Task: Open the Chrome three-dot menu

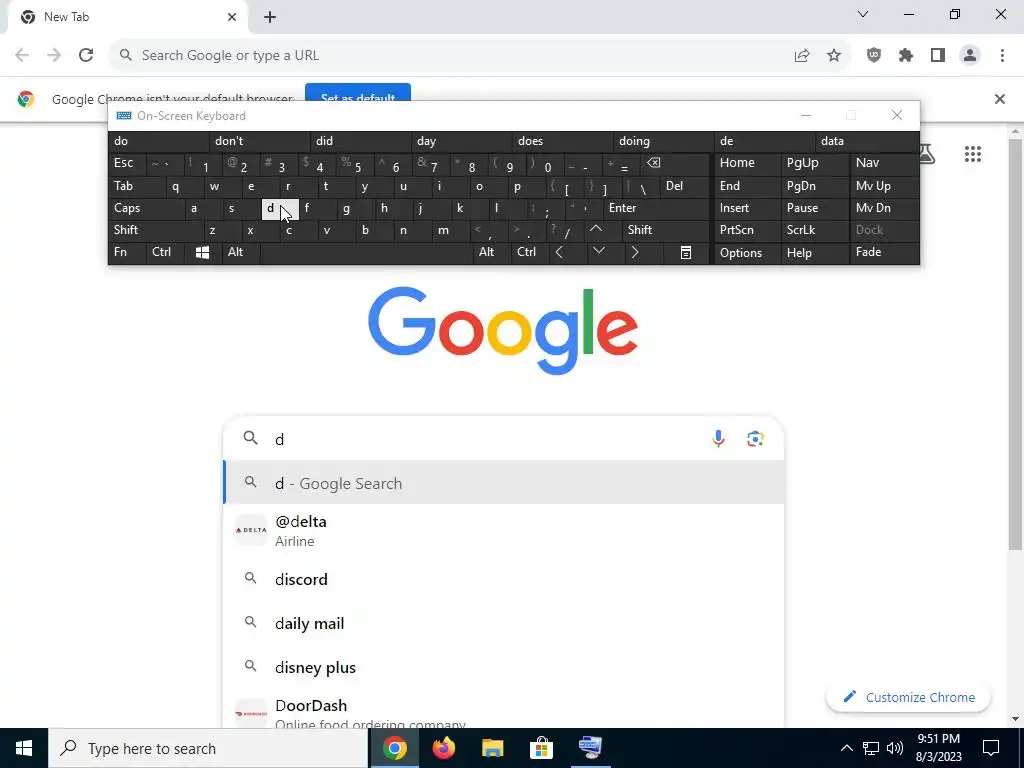Action: [1002, 56]
